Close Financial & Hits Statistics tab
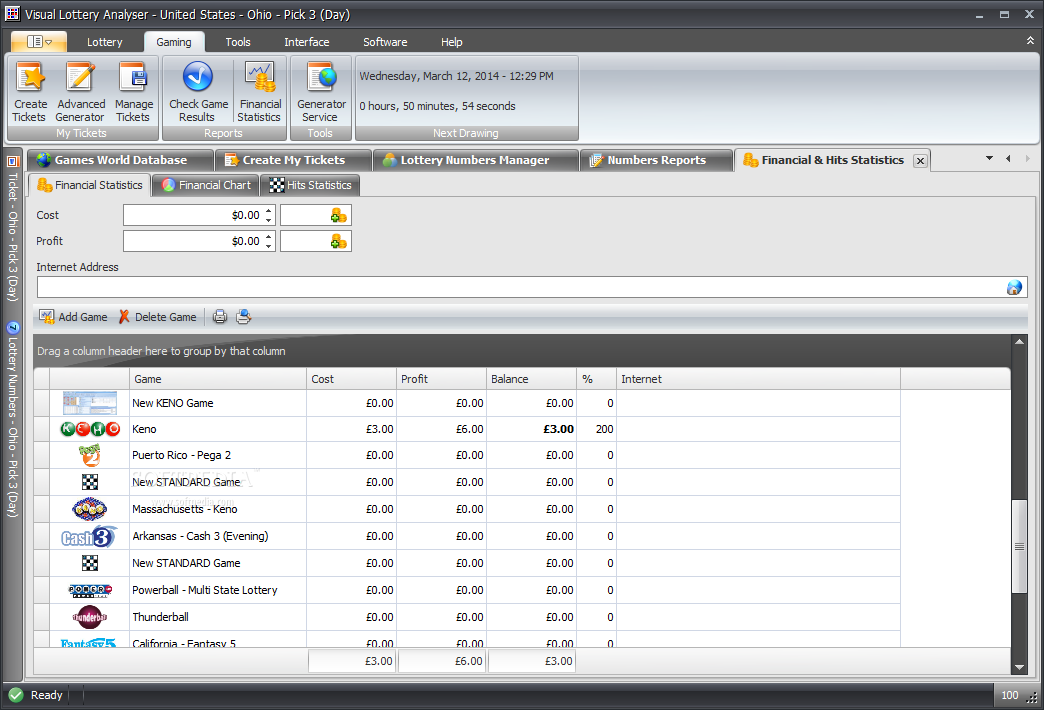Image resolution: width=1044 pixels, height=710 pixels. [x=920, y=161]
